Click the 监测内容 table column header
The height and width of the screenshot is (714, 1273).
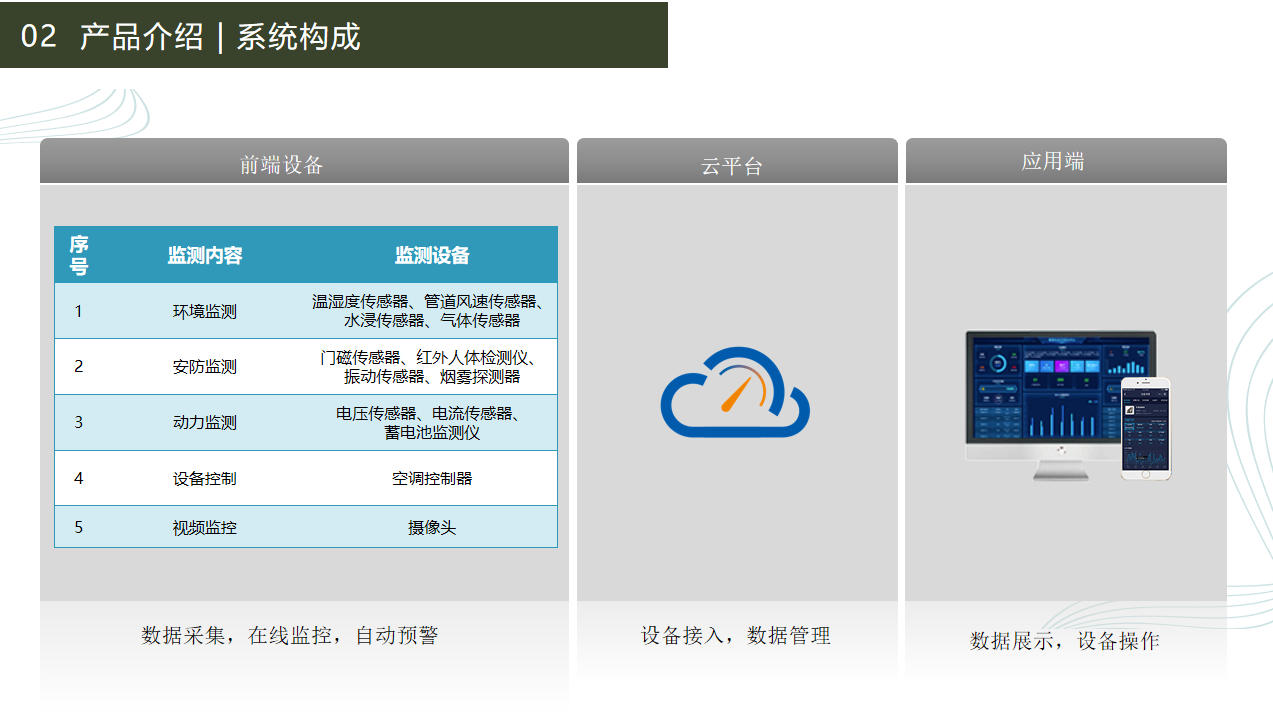pos(205,256)
